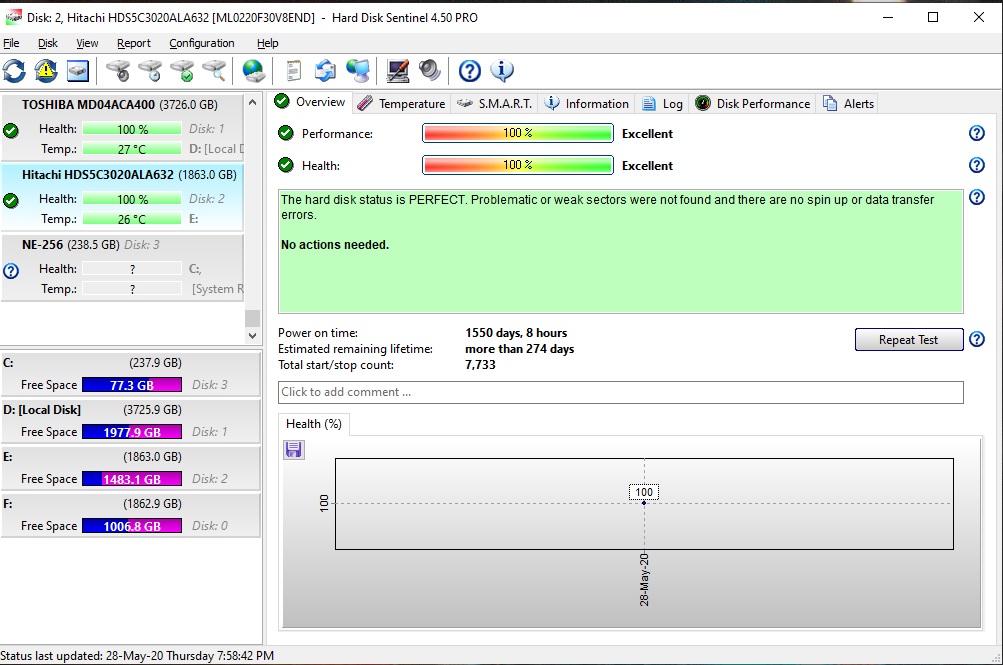Click the D: drive 1977.9 GB free space bar
Screen dimensions: 1003x665
132,432
